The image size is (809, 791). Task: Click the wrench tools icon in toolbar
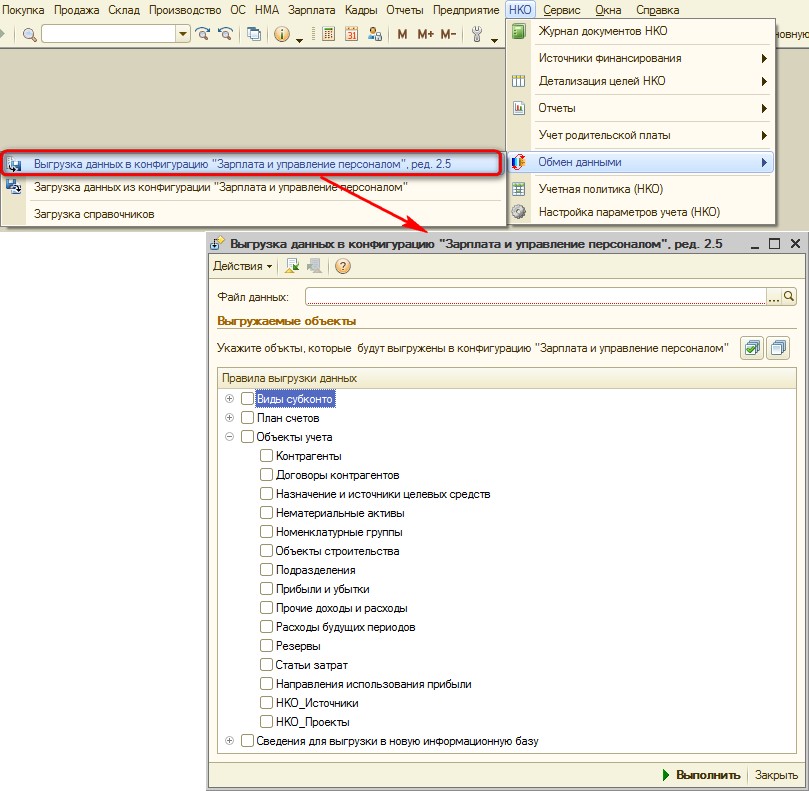477,34
